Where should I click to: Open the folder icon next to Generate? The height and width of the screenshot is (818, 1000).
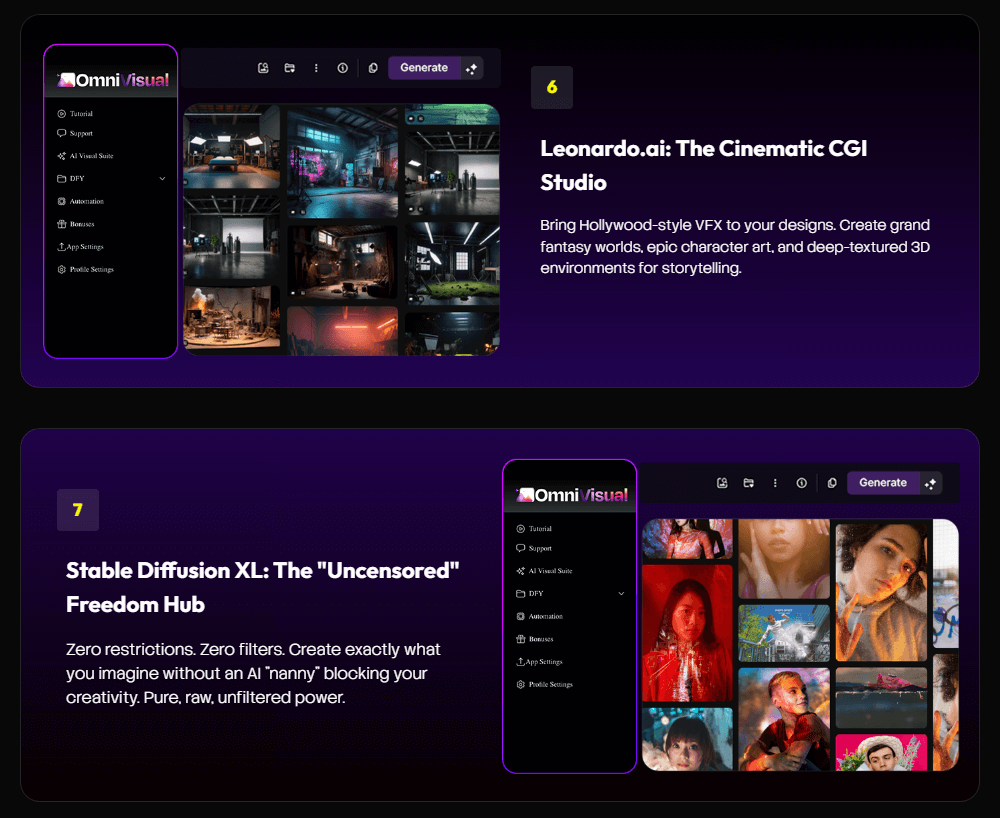(x=290, y=67)
